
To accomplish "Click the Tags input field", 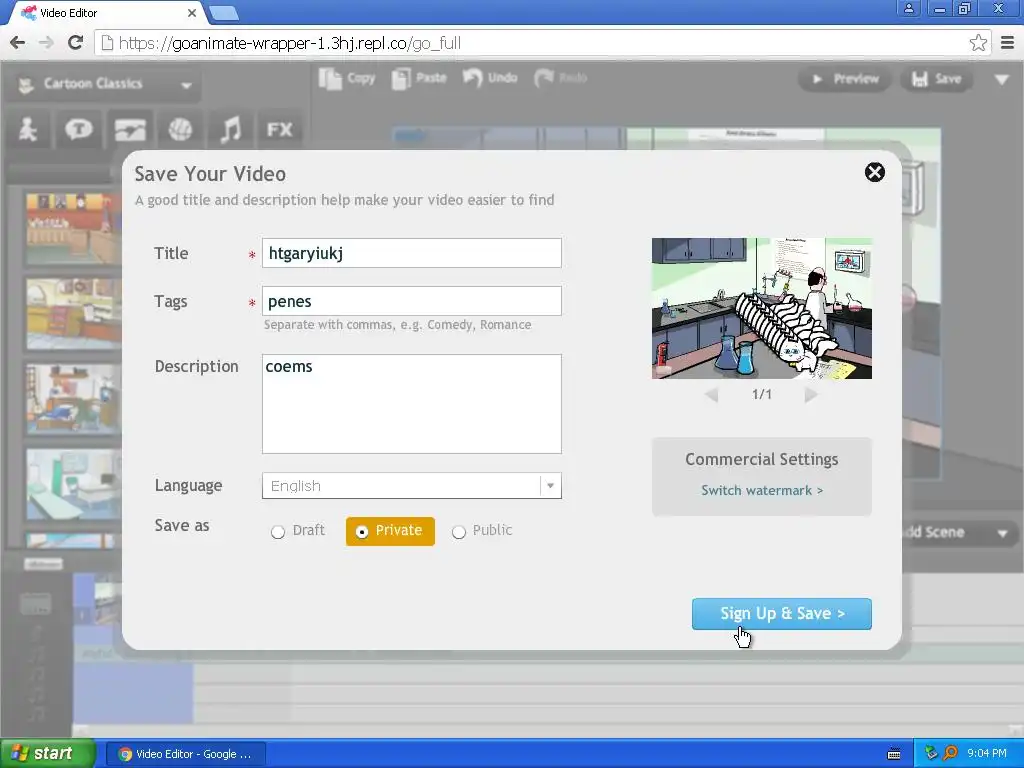I will pos(411,301).
